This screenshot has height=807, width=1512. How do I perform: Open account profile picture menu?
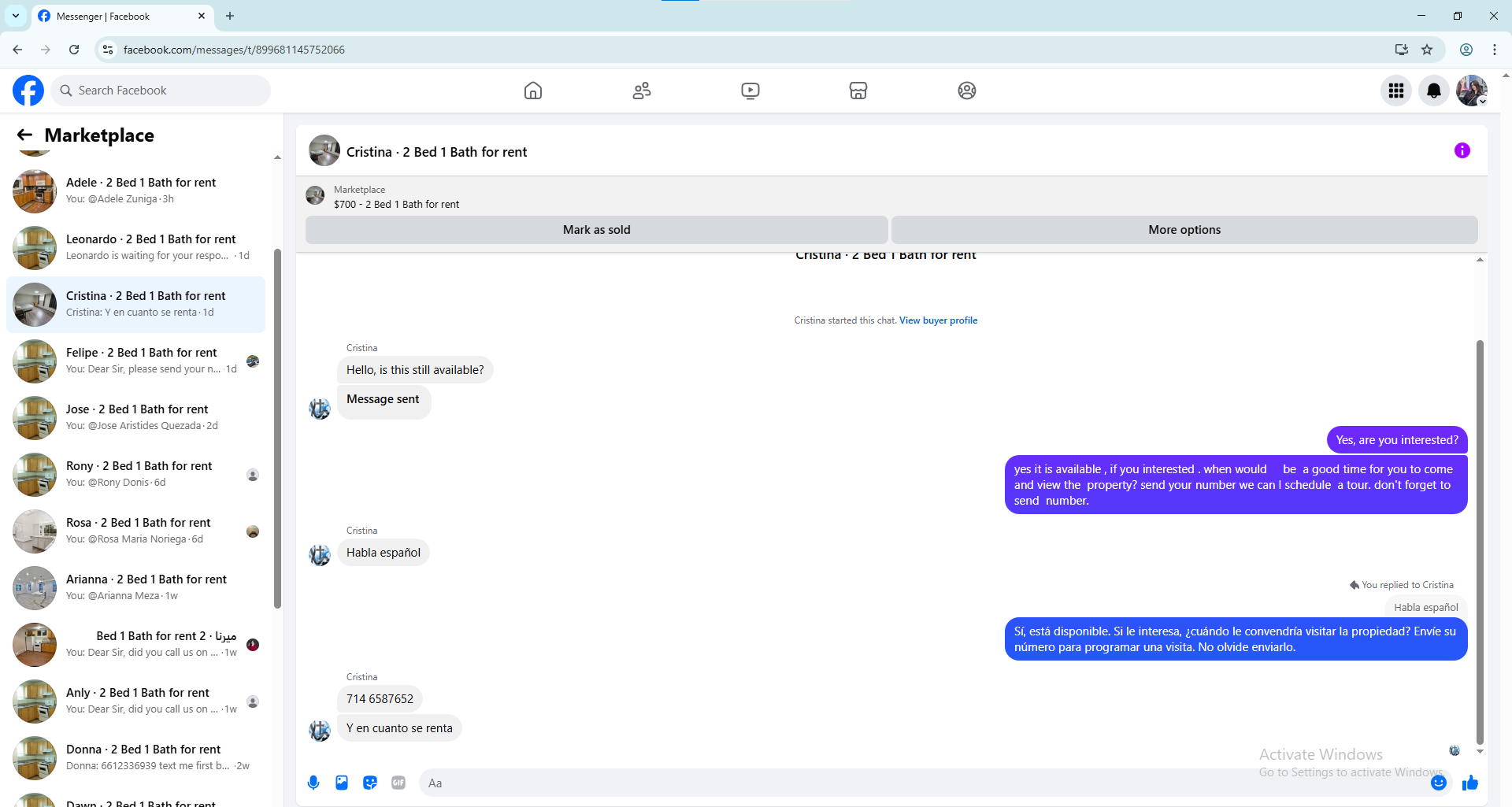[1472, 91]
